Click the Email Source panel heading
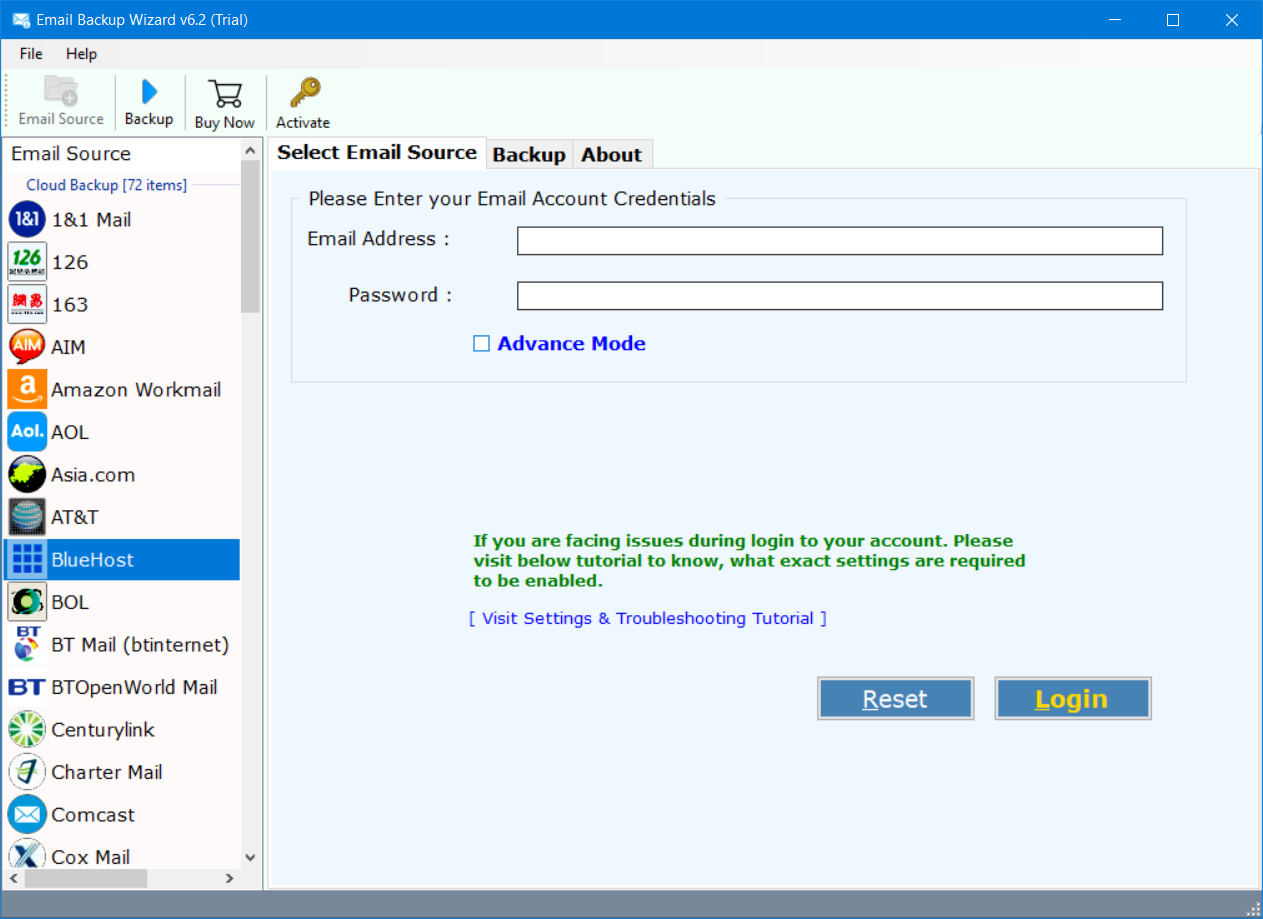 [x=71, y=154]
